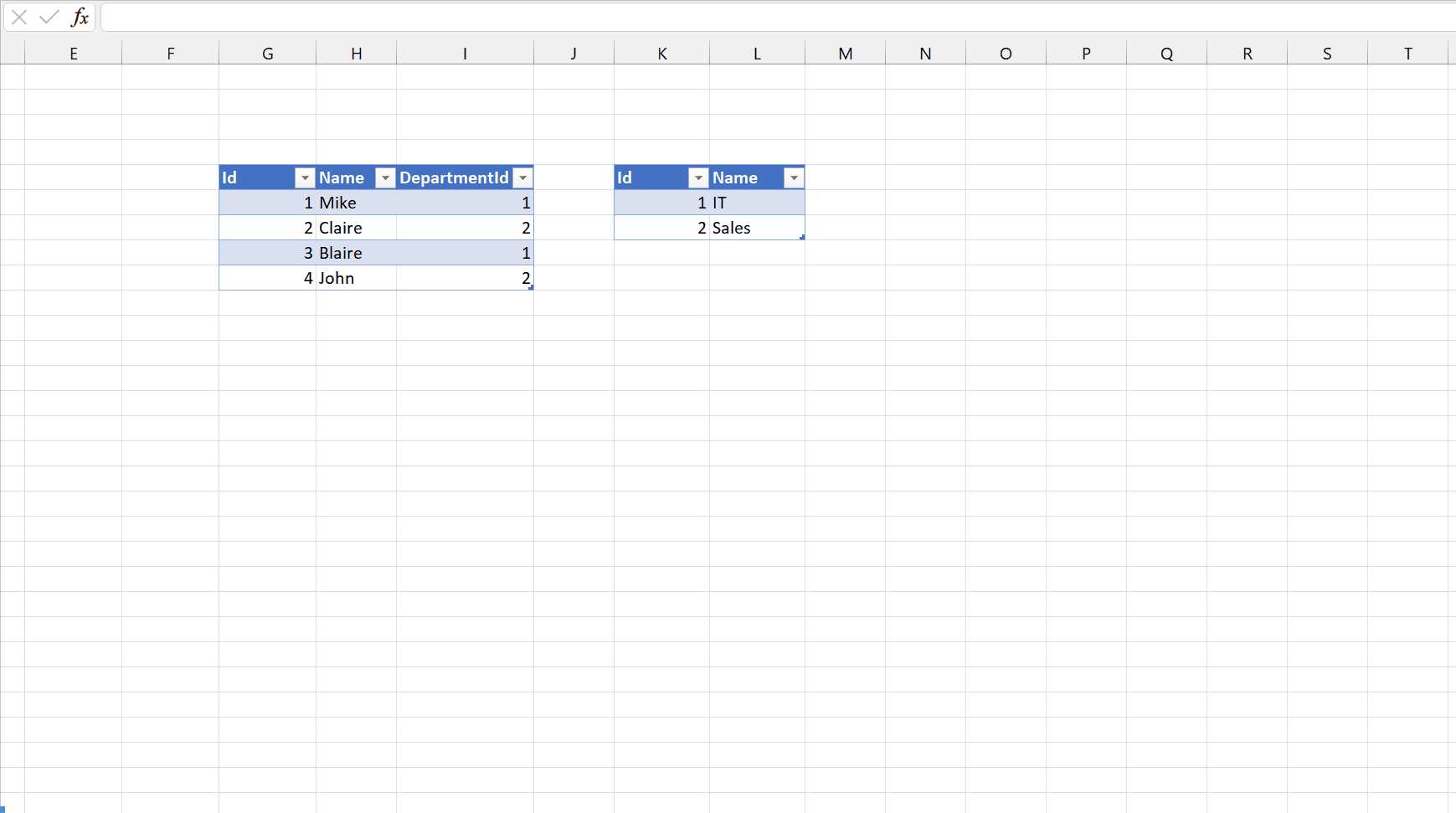The width and height of the screenshot is (1456, 813).
Task: Open the Id filter dropdown on department table
Action: point(698,178)
